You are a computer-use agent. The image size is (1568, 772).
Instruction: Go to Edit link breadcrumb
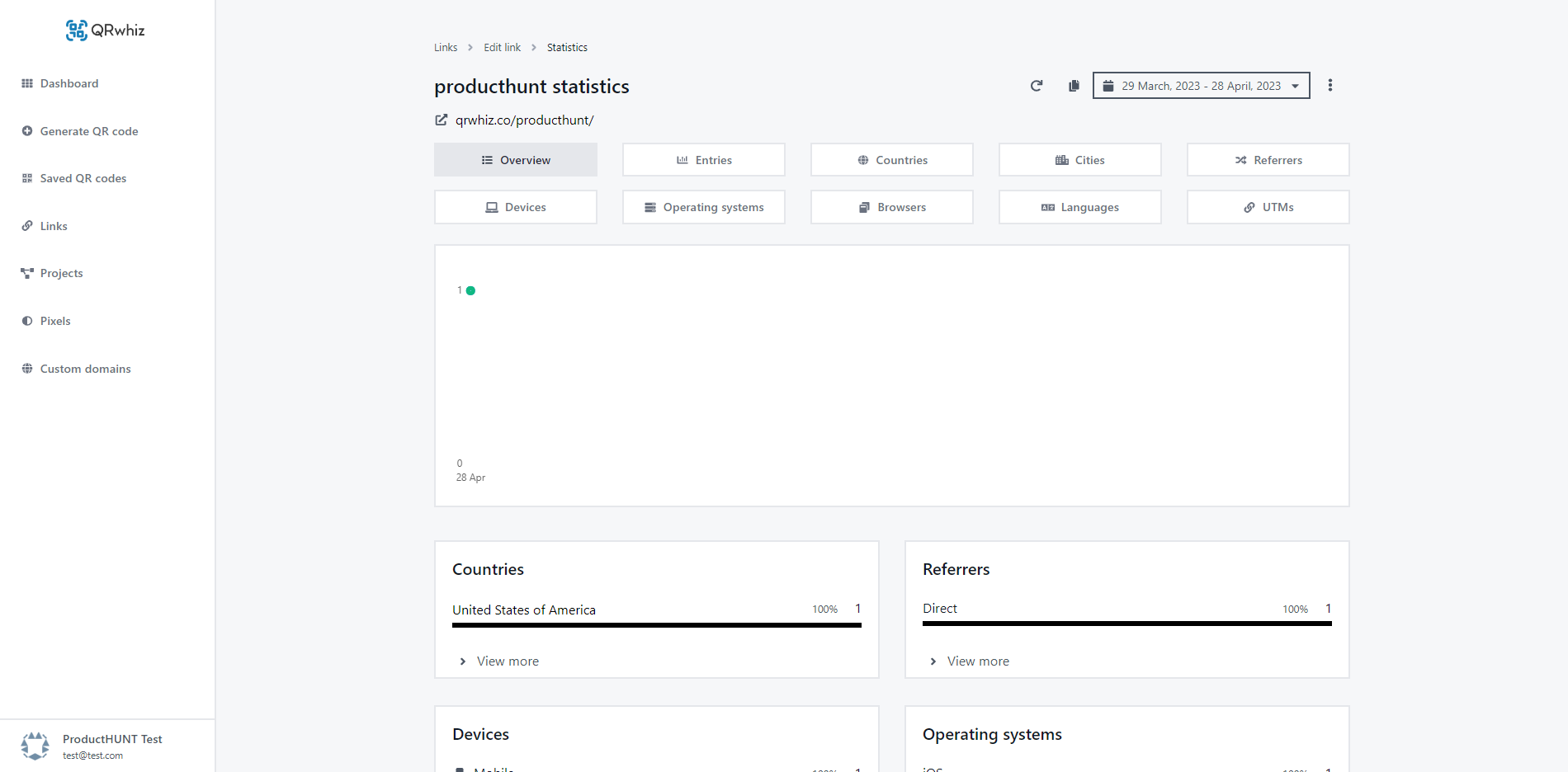click(x=503, y=48)
